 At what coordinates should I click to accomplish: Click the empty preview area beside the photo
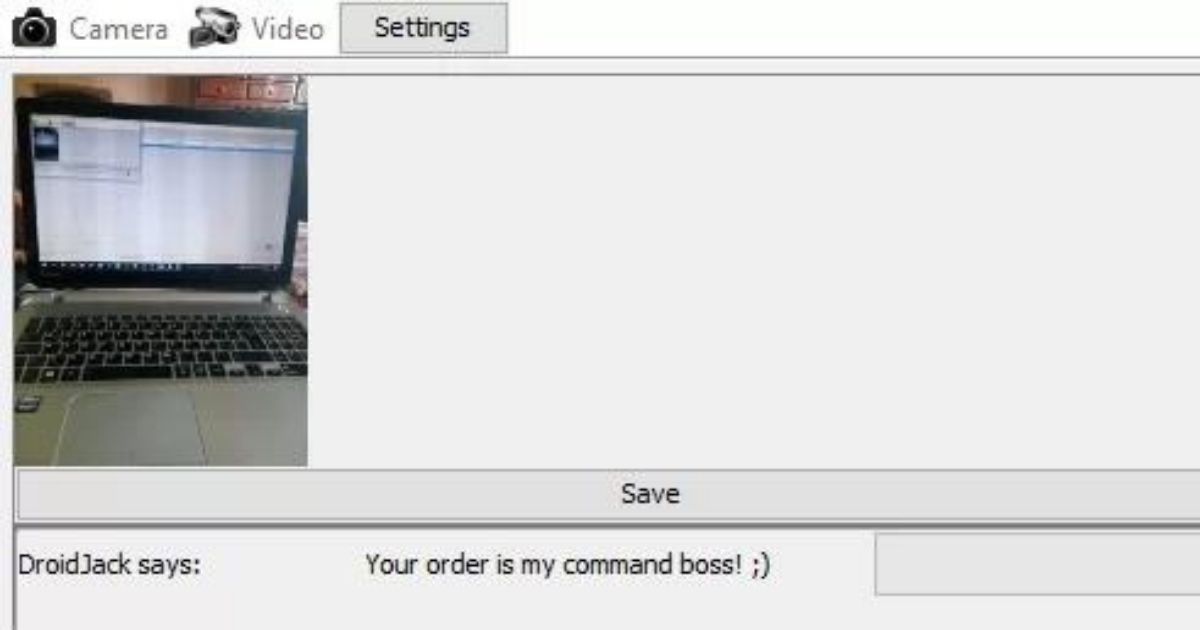[x=754, y=270]
